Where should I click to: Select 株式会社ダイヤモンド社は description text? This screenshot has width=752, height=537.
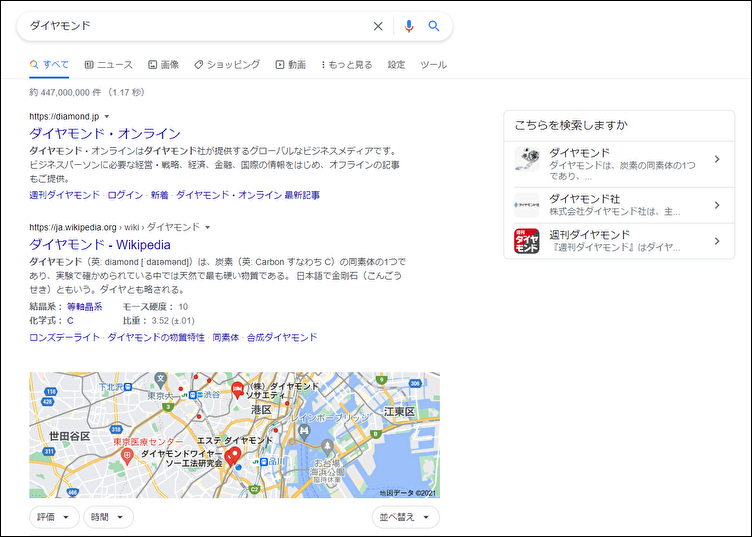click(x=614, y=211)
